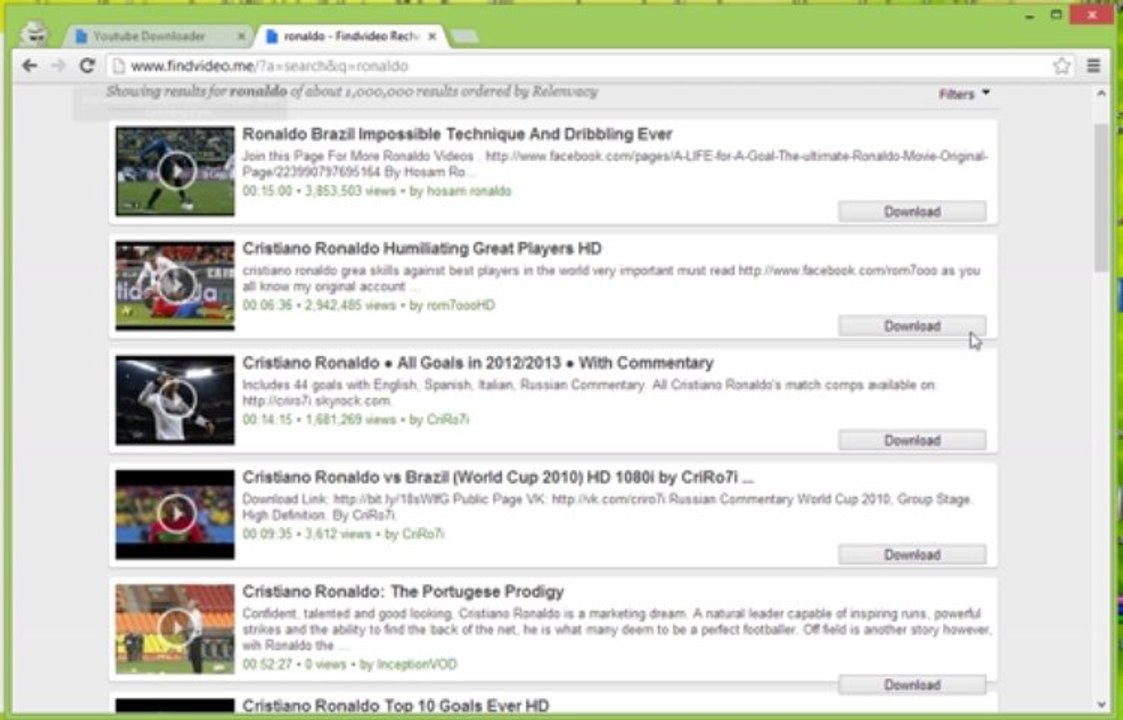Click scrollbar down arrow
This screenshot has height=720, width=1123.
point(1101,706)
